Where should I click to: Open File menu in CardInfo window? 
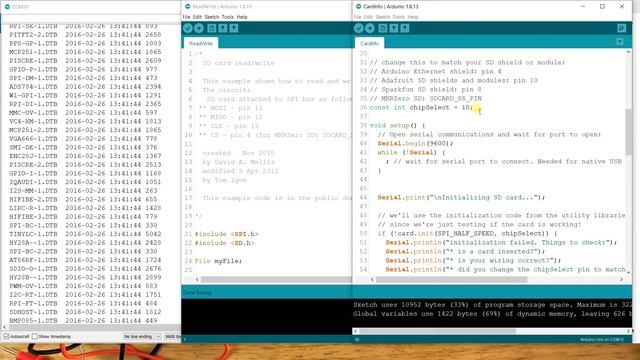point(358,17)
